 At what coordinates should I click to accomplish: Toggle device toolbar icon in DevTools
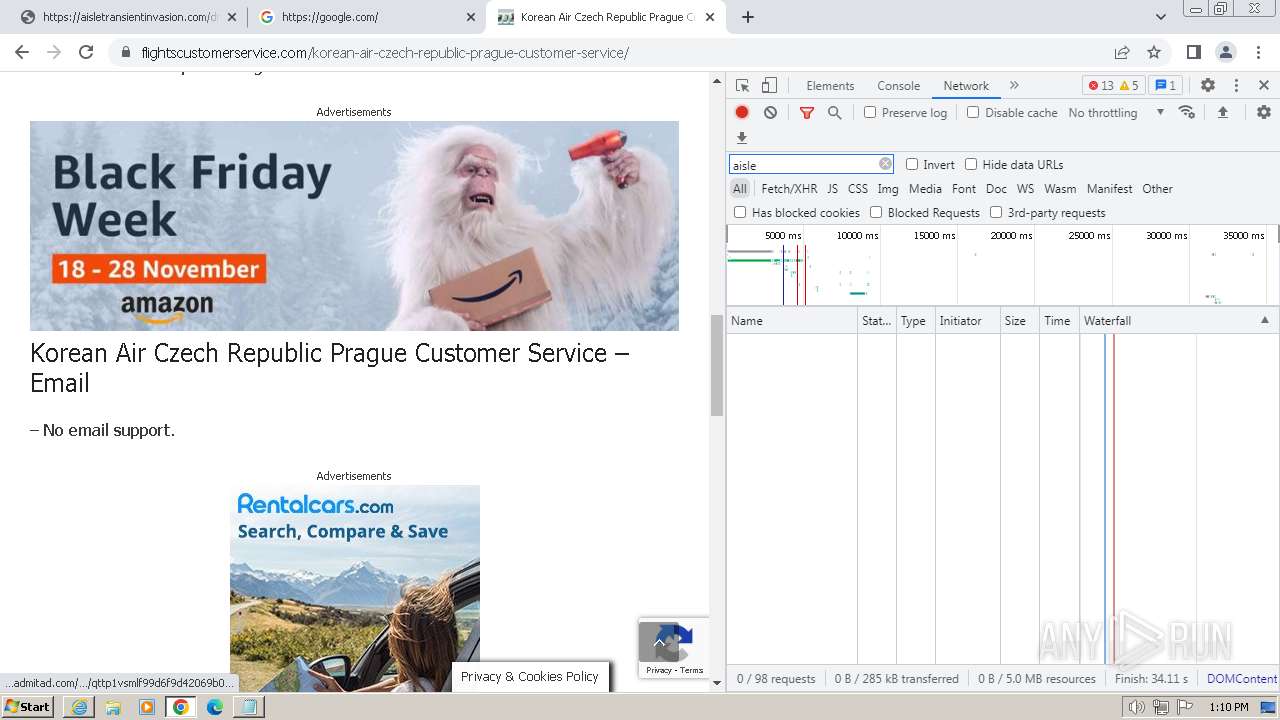click(x=769, y=86)
